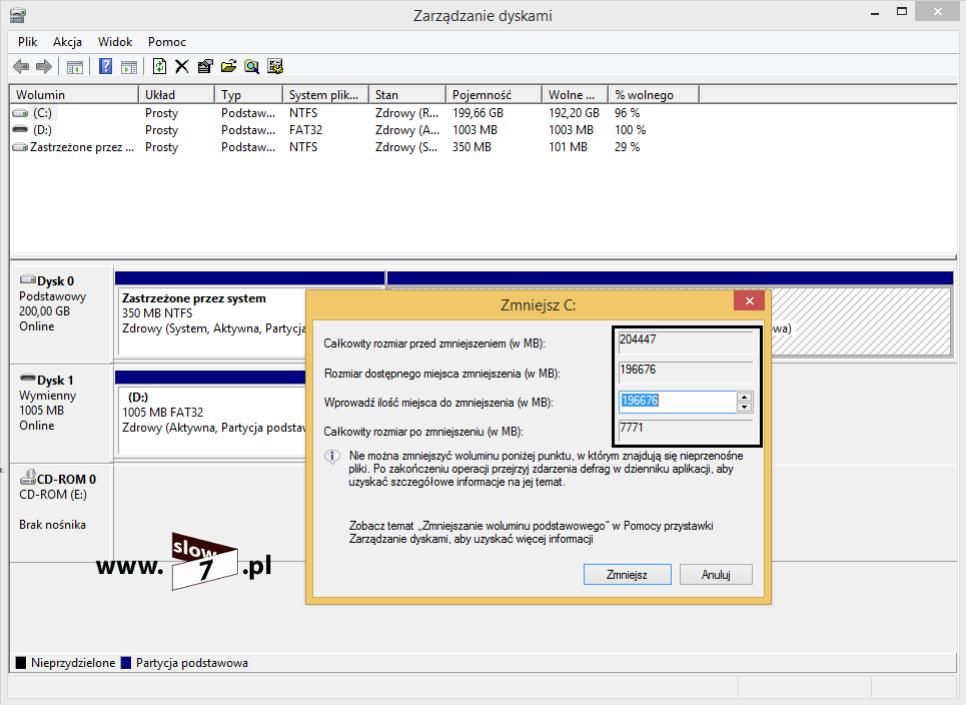Click the drive icon of volume (C:)

[x=20, y=113]
